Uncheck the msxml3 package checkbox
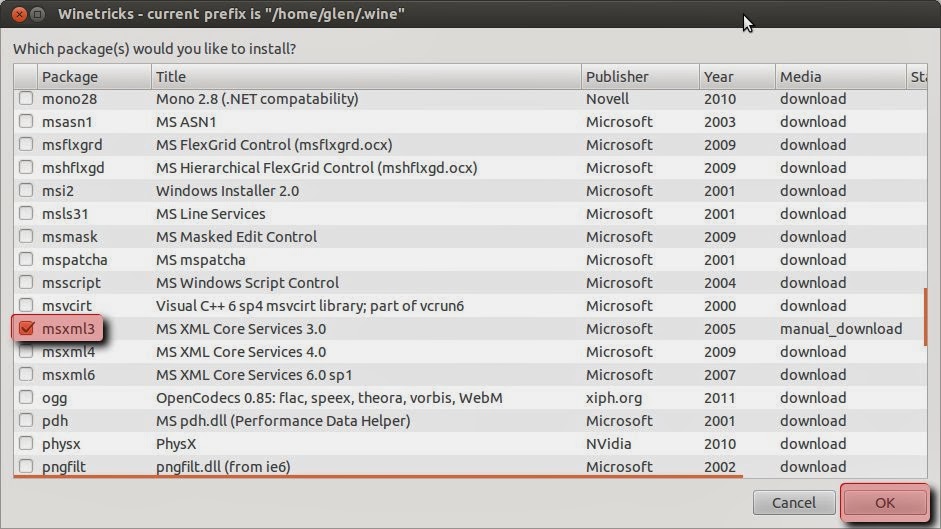Viewport: 941px width, 529px height. pyautogui.click(x=25, y=329)
